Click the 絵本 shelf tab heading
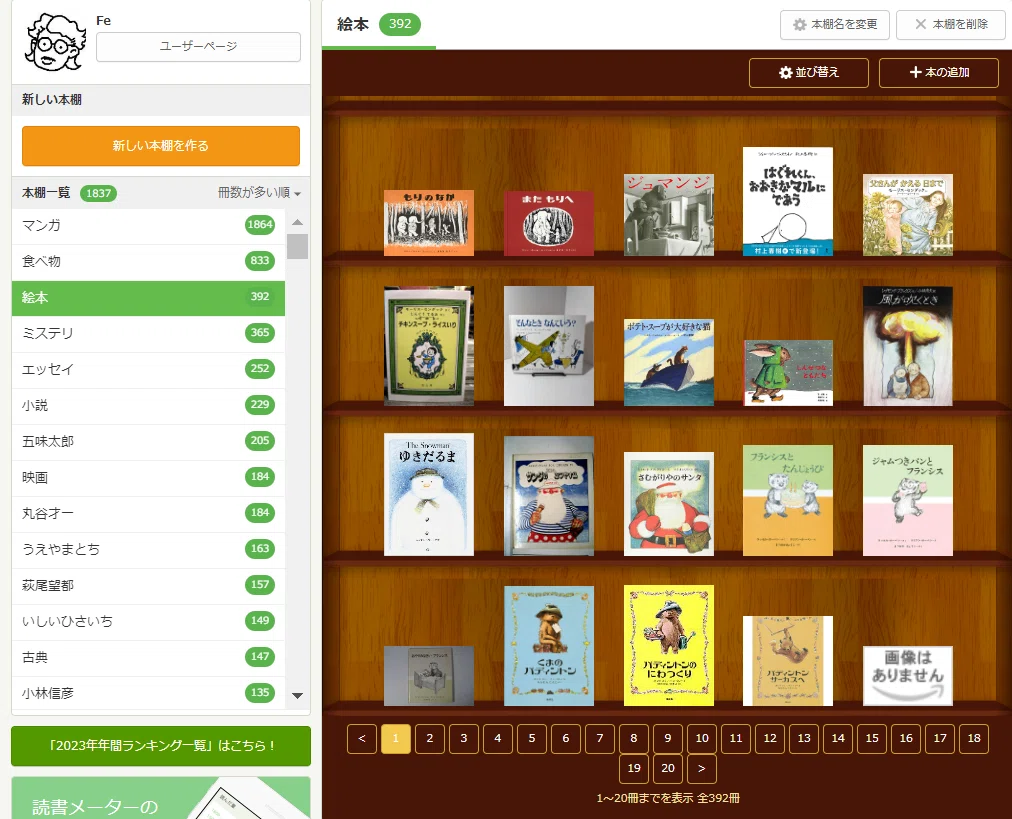The height and width of the screenshot is (819, 1012). point(378,25)
